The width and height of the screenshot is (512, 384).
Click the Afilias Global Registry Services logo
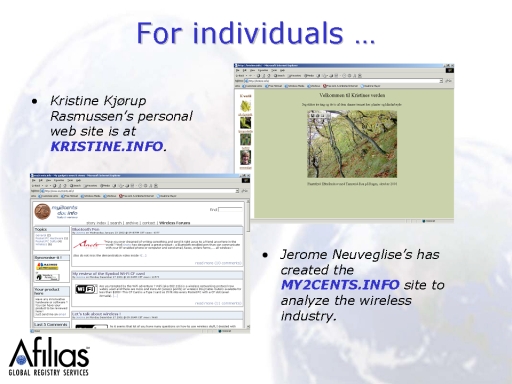pos(49,357)
